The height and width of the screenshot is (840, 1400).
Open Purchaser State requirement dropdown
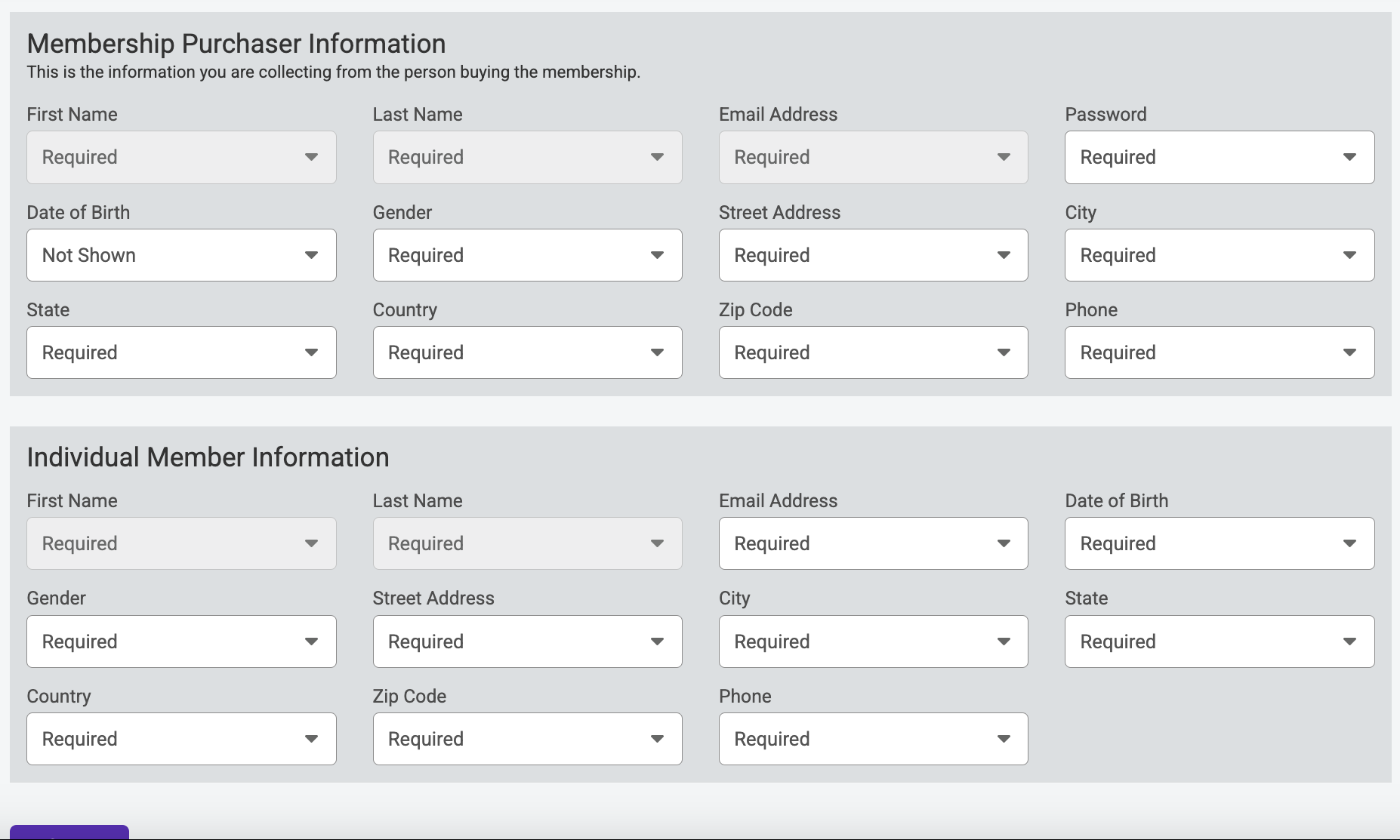coord(181,352)
